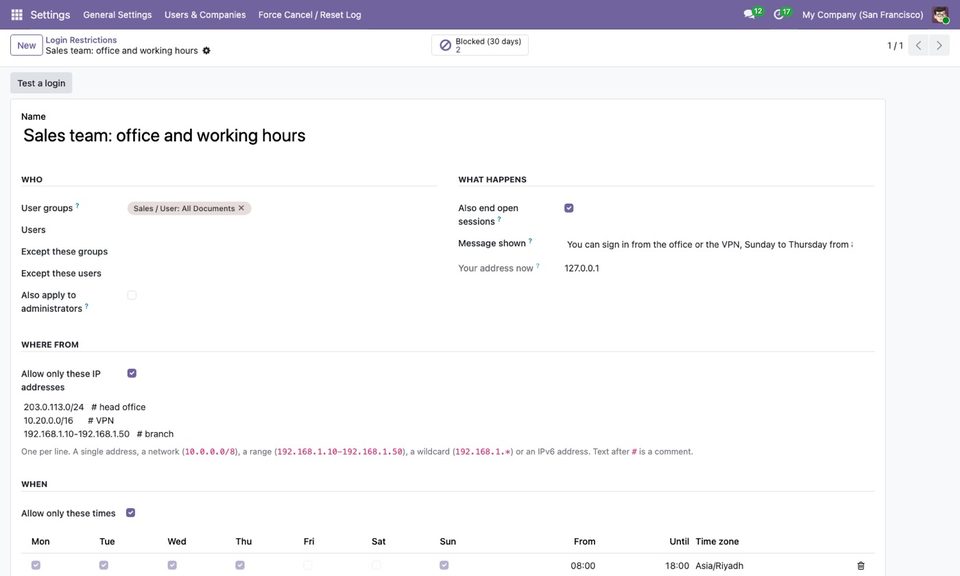The height and width of the screenshot is (576, 960).
Task: Open the Settings app home
Action: pos(50,15)
